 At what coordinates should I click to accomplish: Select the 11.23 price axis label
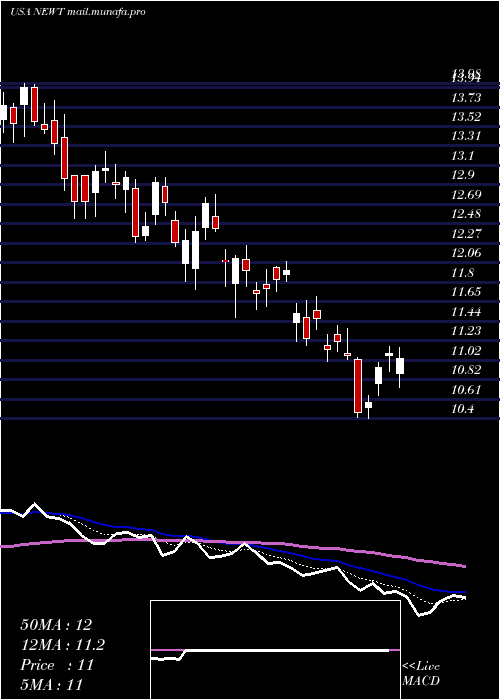point(467,330)
